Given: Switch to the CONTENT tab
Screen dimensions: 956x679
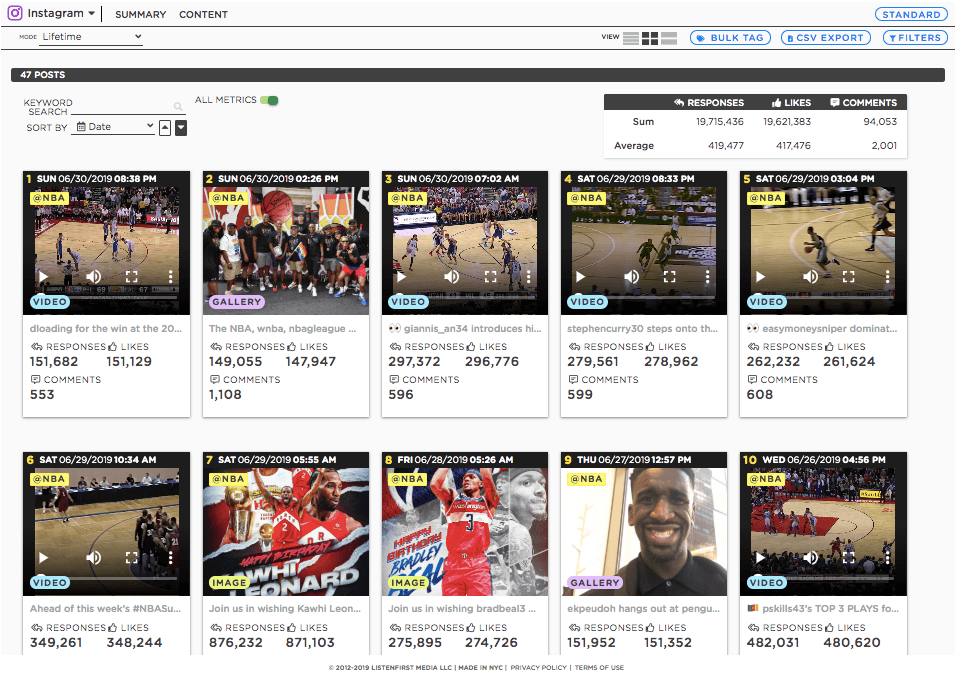Looking at the screenshot, I should point(203,14).
